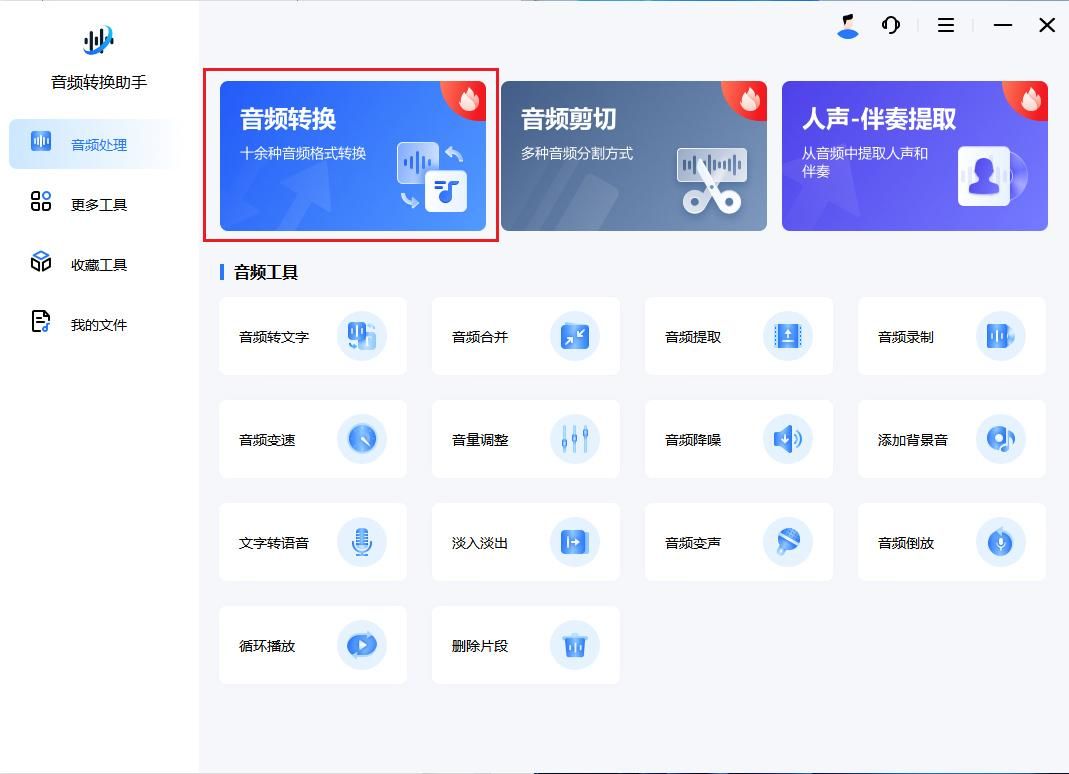Click the portrait icon on 人声-伴奏提取 card
1069x774 pixels.
(x=991, y=177)
